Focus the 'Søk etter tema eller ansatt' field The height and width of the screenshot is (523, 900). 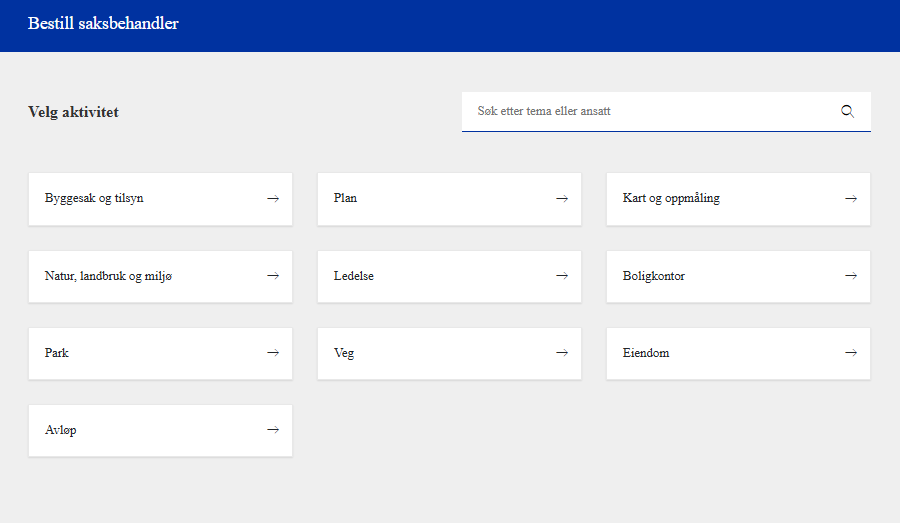645,111
